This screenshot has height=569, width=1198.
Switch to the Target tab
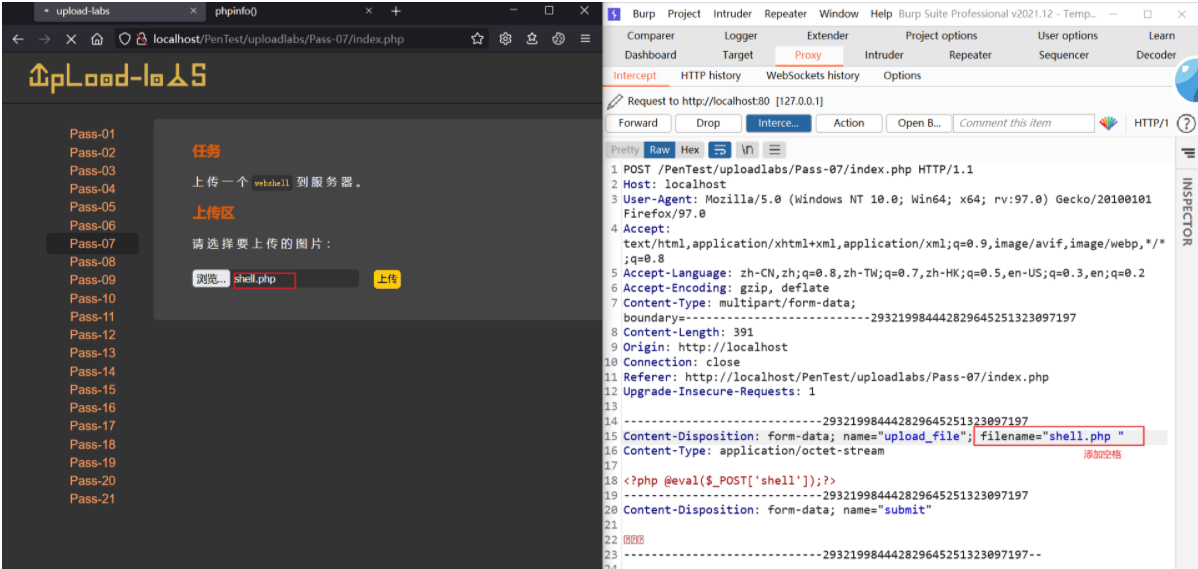(737, 55)
